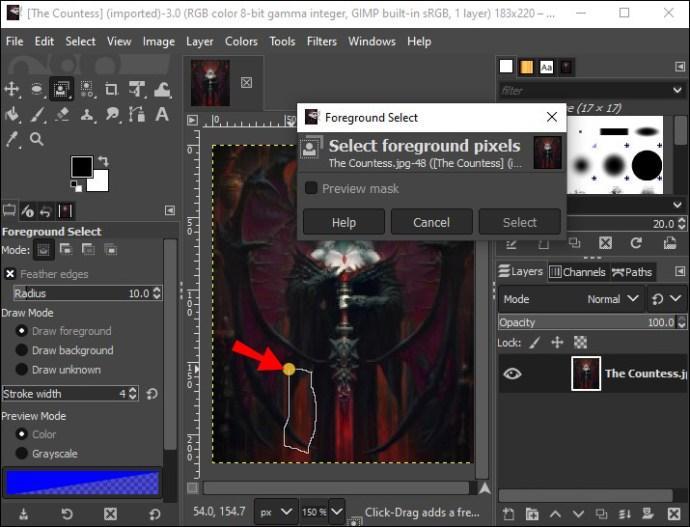Viewport: 690px width, 527px height.
Task: Open the brushes dock panel menu arrow
Action: point(680,66)
